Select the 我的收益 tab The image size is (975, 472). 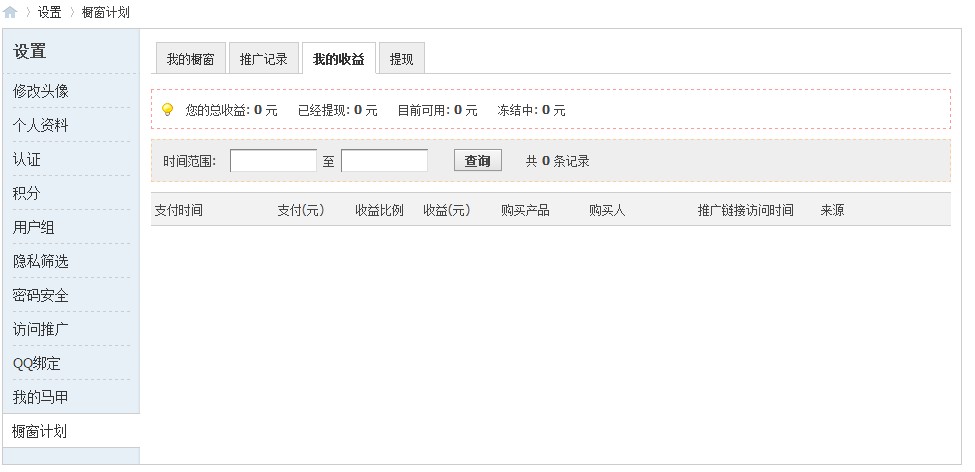(338, 59)
